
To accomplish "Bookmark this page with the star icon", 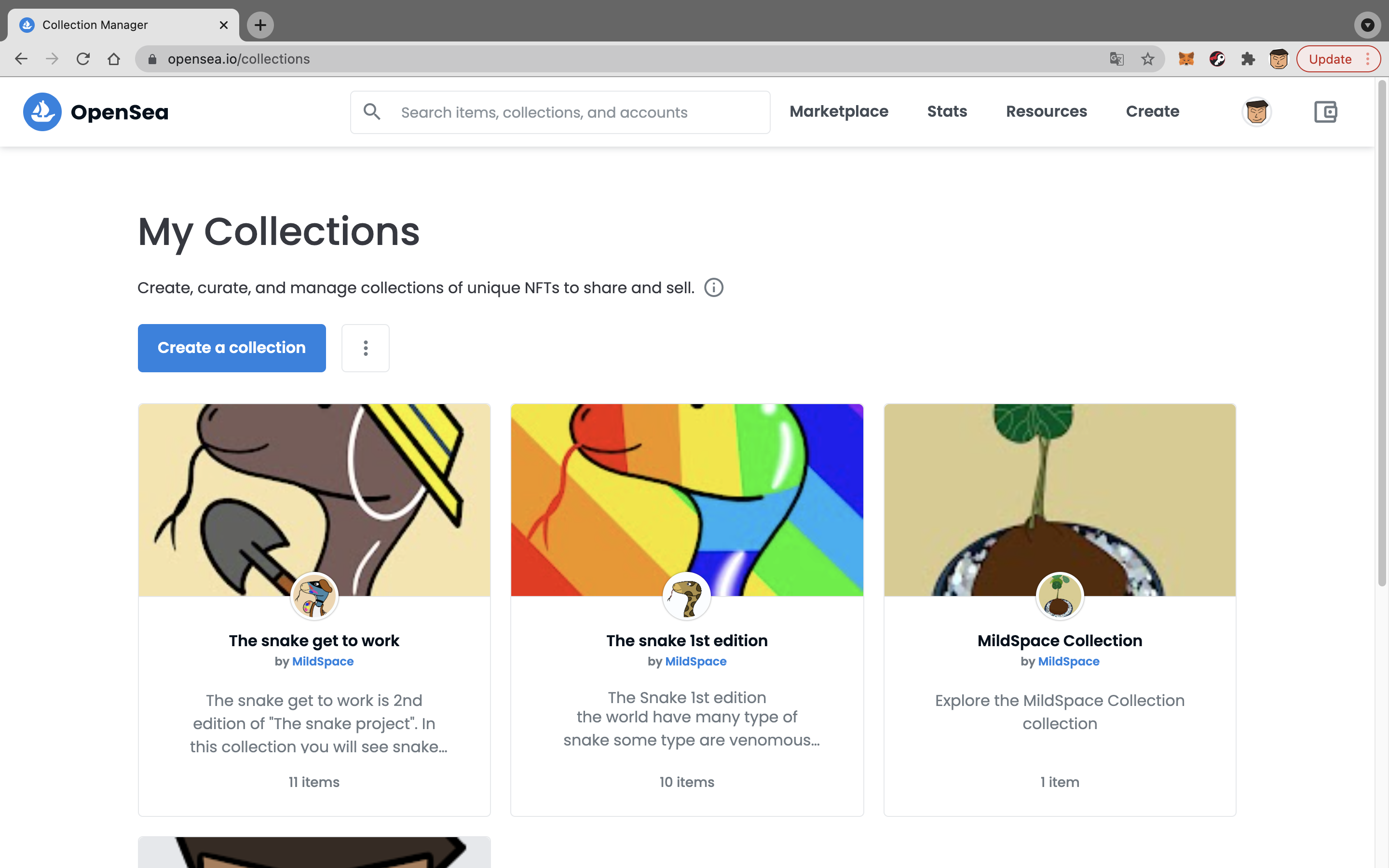I will click(x=1147, y=59).
